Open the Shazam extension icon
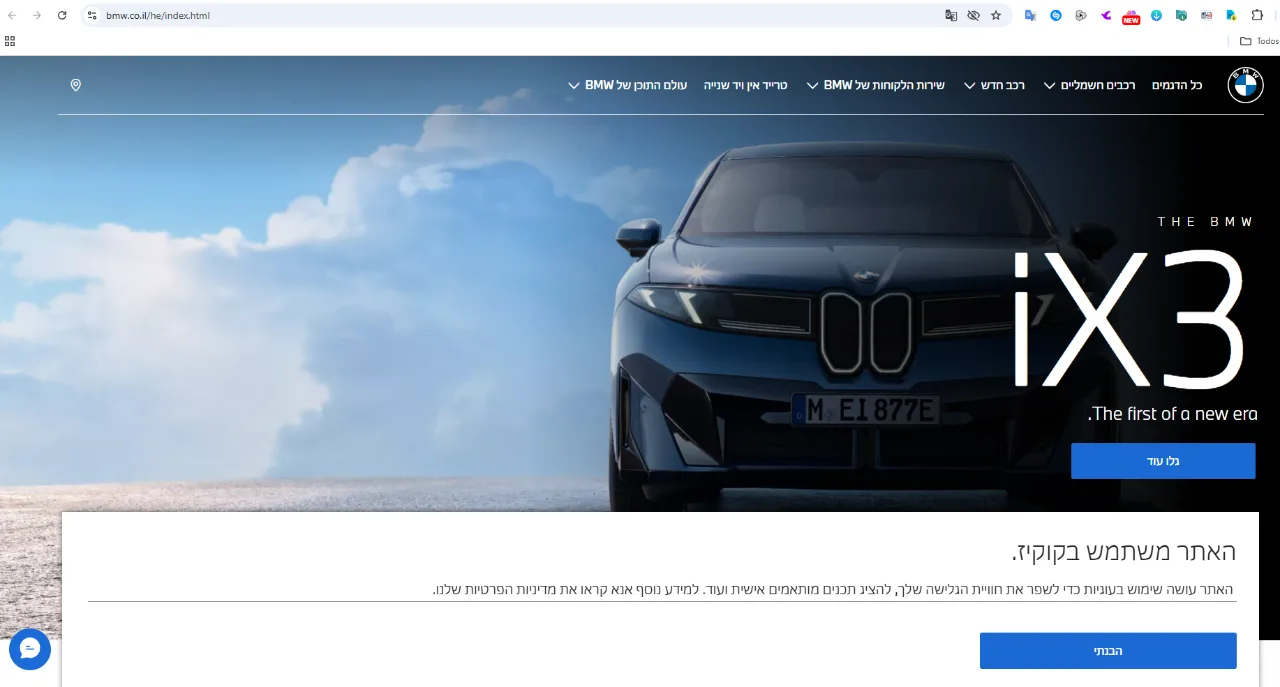 (1056, 15)
